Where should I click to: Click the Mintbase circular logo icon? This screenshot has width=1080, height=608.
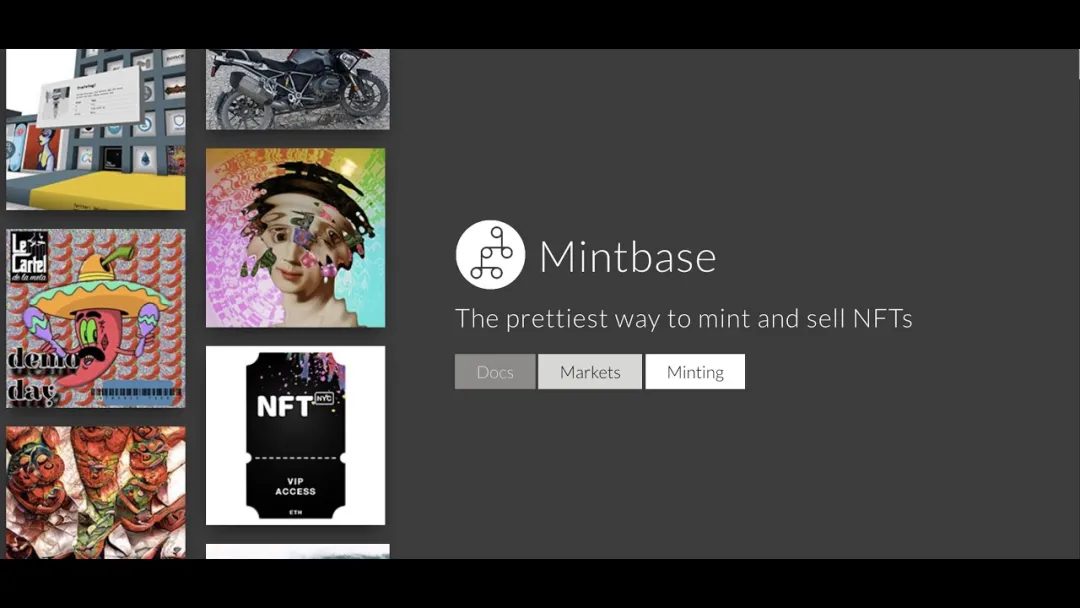pyautogui.click(x=490, y=255)
